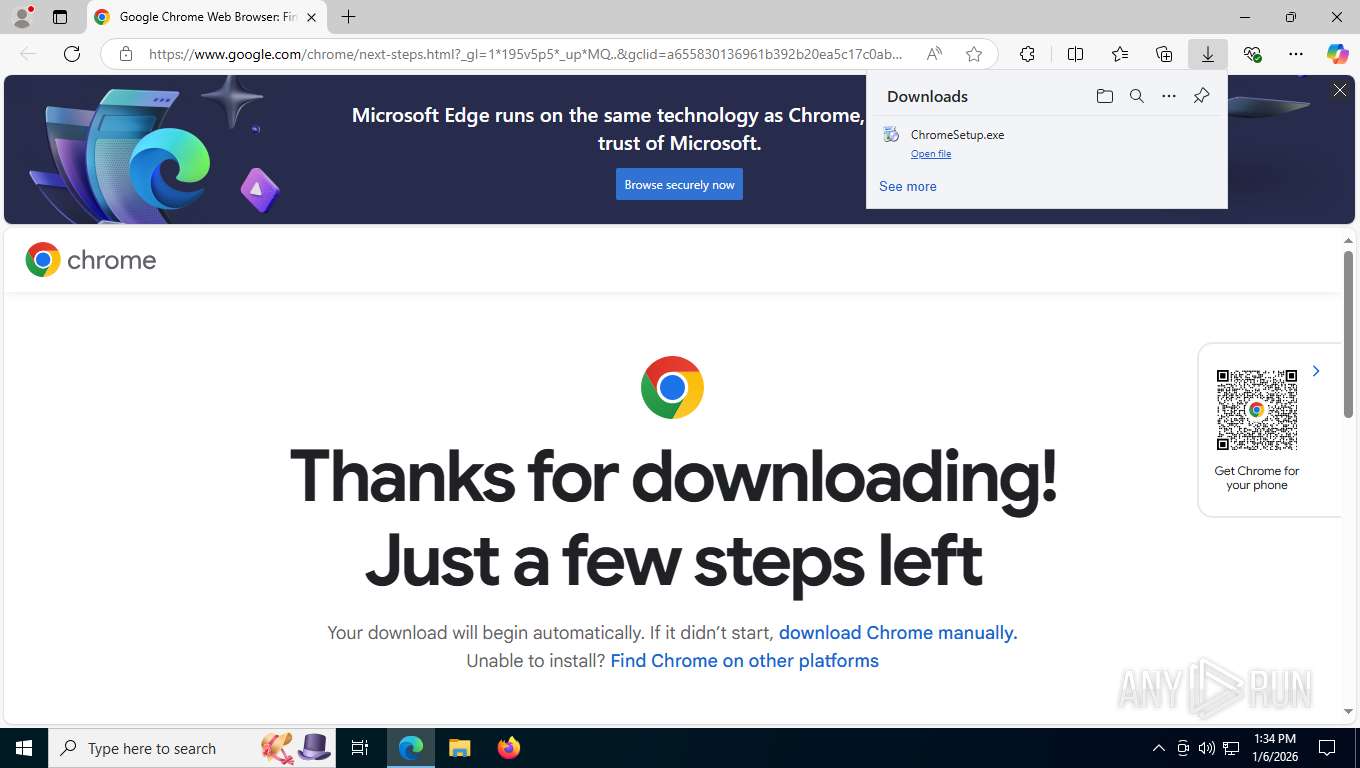Image resolution: width=1360 pixels, height=768 pixels.
Task: Open the volume control tray icon
Action: [1207, 748]
